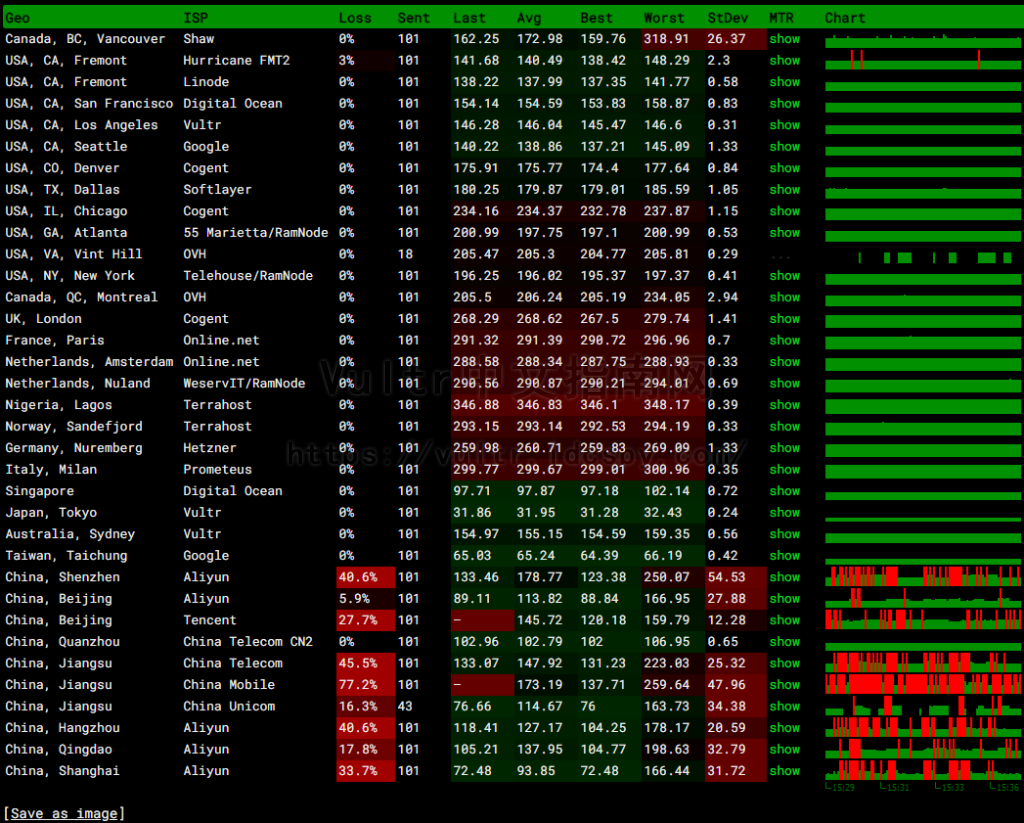Image resolution: width=1024 pixels, height=823 pixels.
Task: Click the Best column header
Action: 596,18
